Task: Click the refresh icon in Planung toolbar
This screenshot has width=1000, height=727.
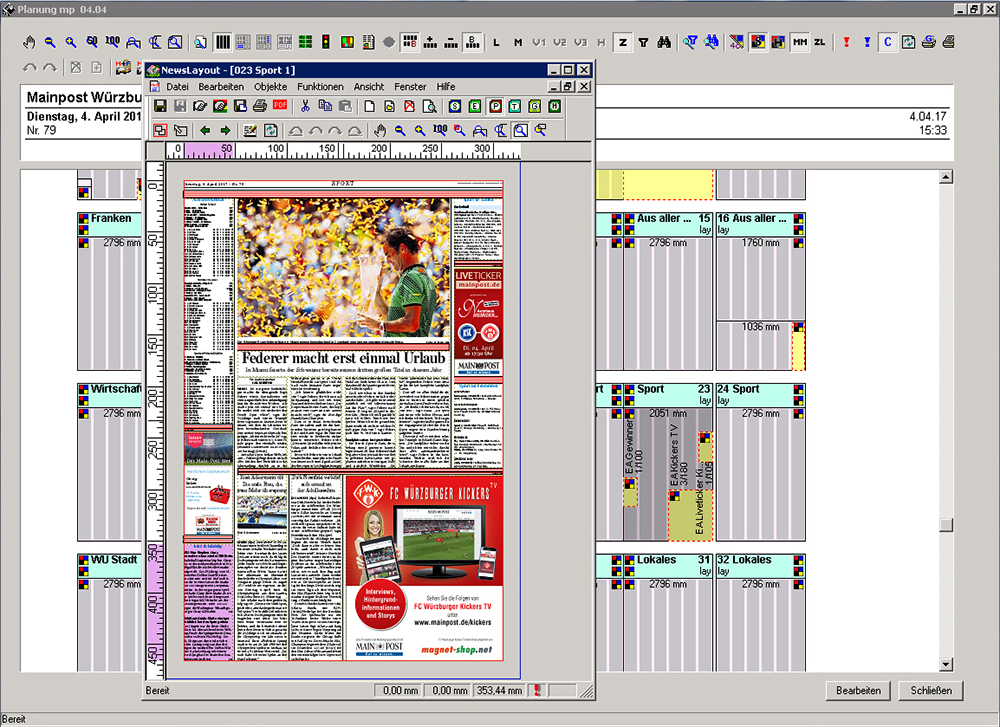Action: pos(908,42)
